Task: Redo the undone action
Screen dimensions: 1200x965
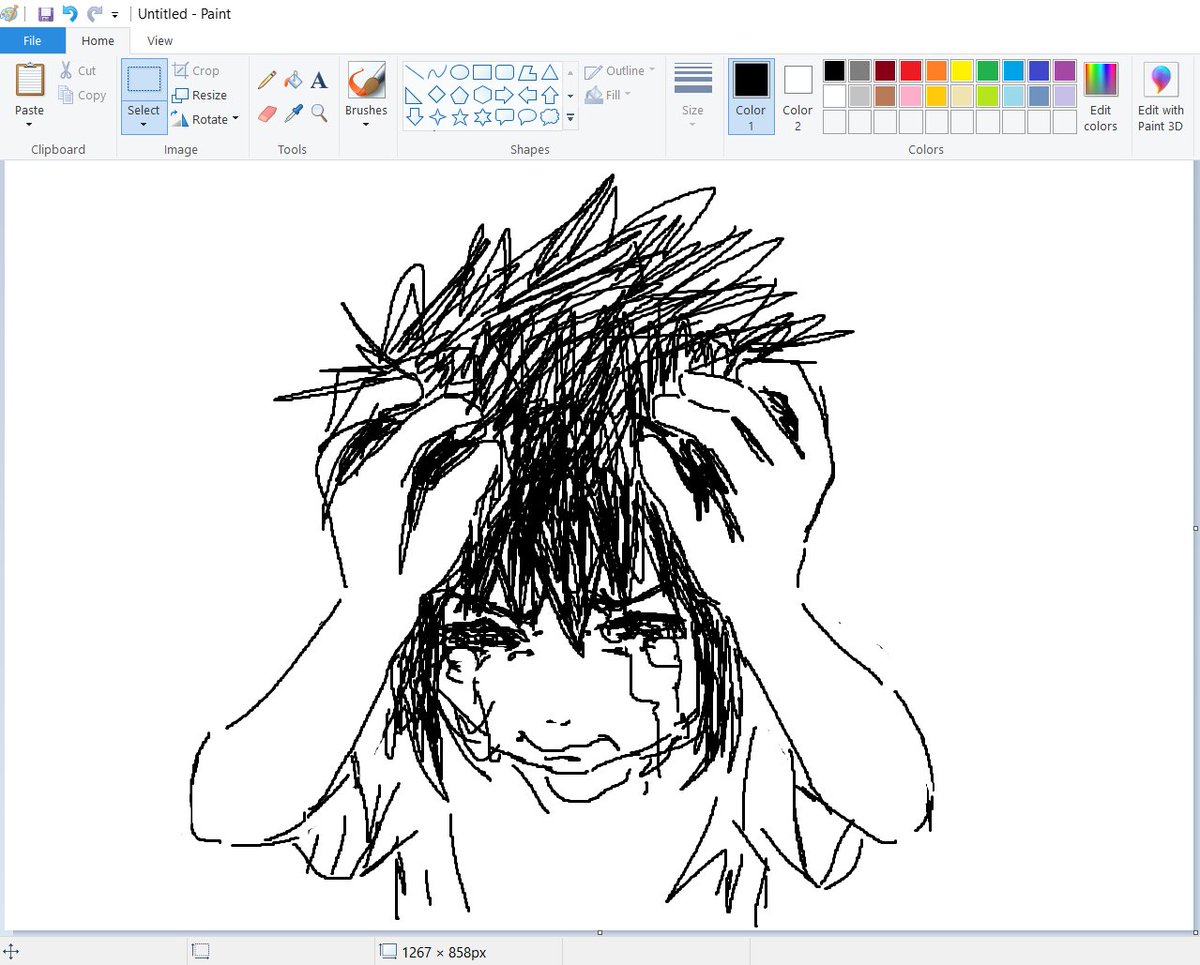Action: coord(95,14)
